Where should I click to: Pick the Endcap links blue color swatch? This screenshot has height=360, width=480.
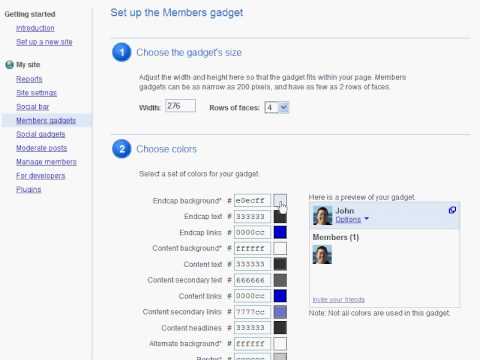click(280, 232)
